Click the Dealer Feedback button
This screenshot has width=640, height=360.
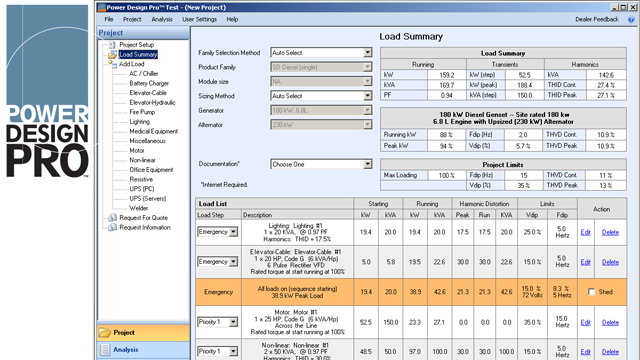tap(597, 19)
